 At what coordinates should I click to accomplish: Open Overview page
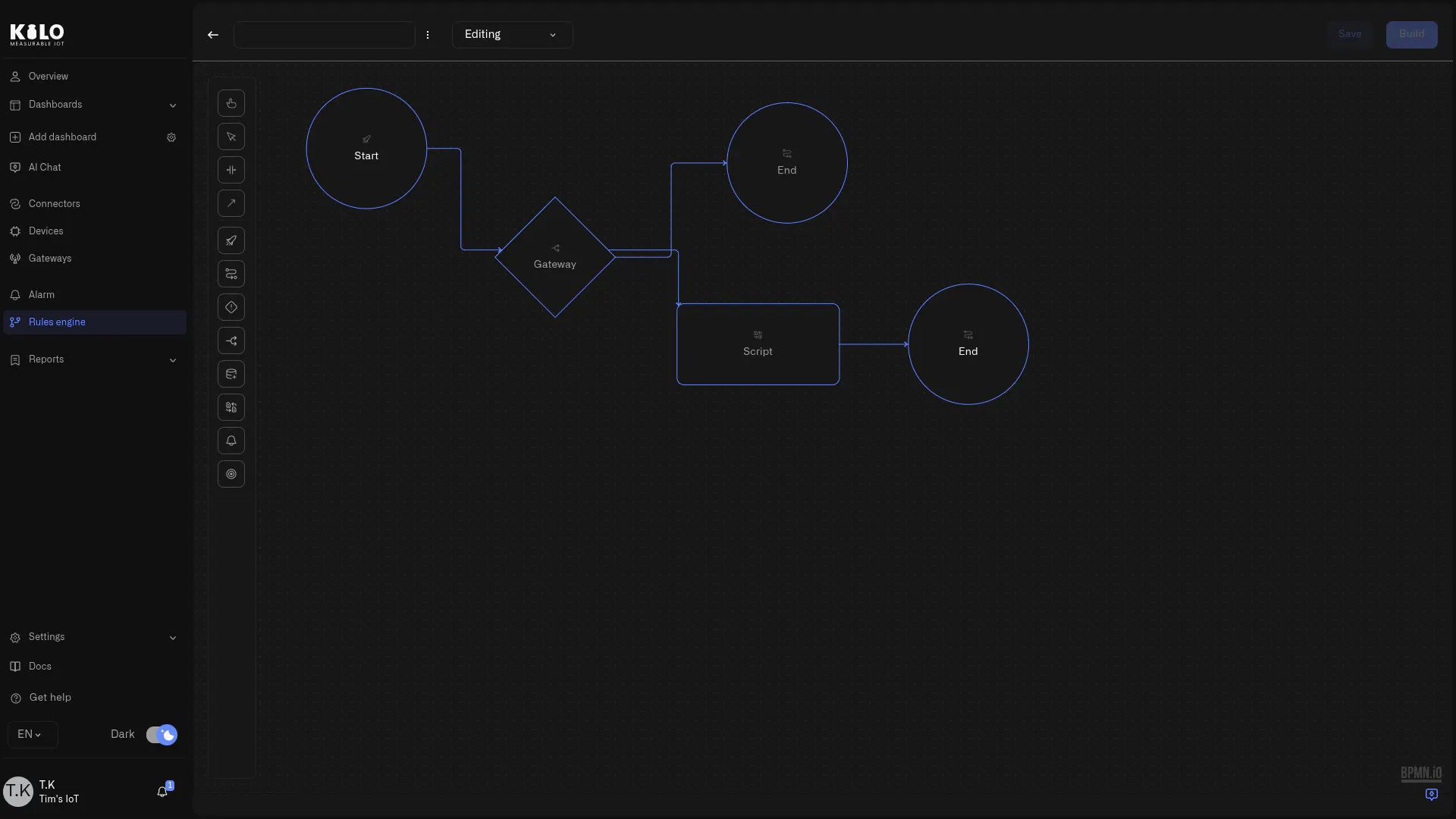[x=95, y=77]
